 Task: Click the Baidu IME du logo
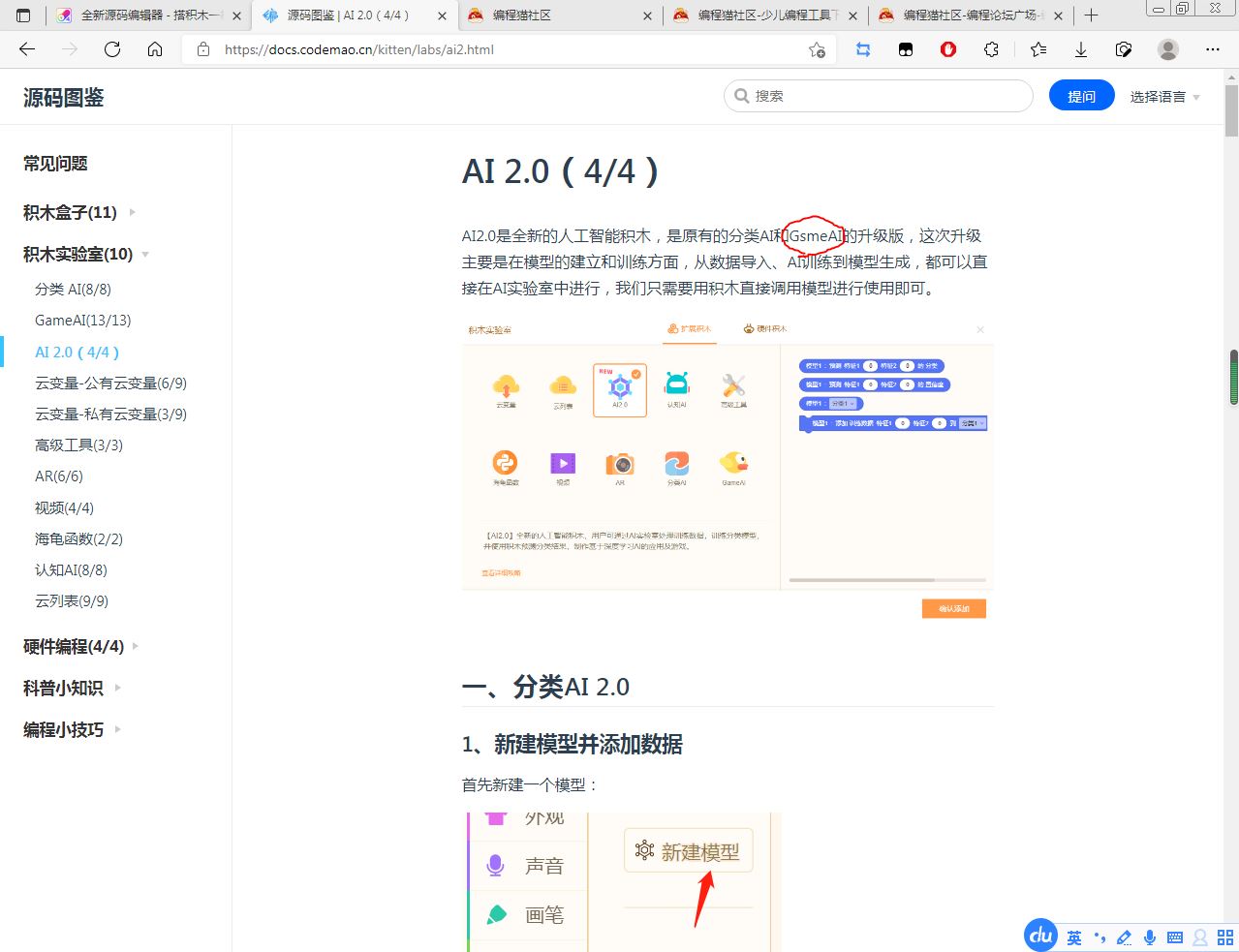(x=1041, y=936)
